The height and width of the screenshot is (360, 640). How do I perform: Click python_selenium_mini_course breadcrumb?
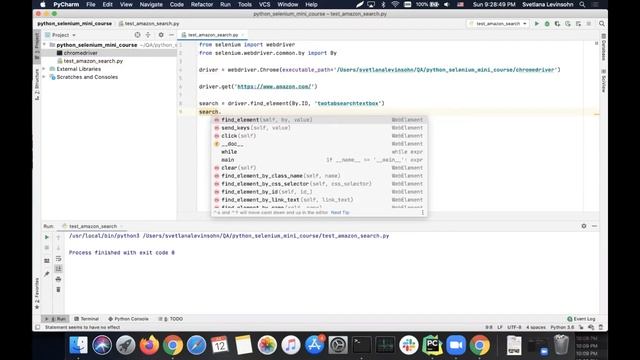coord(74,24)
